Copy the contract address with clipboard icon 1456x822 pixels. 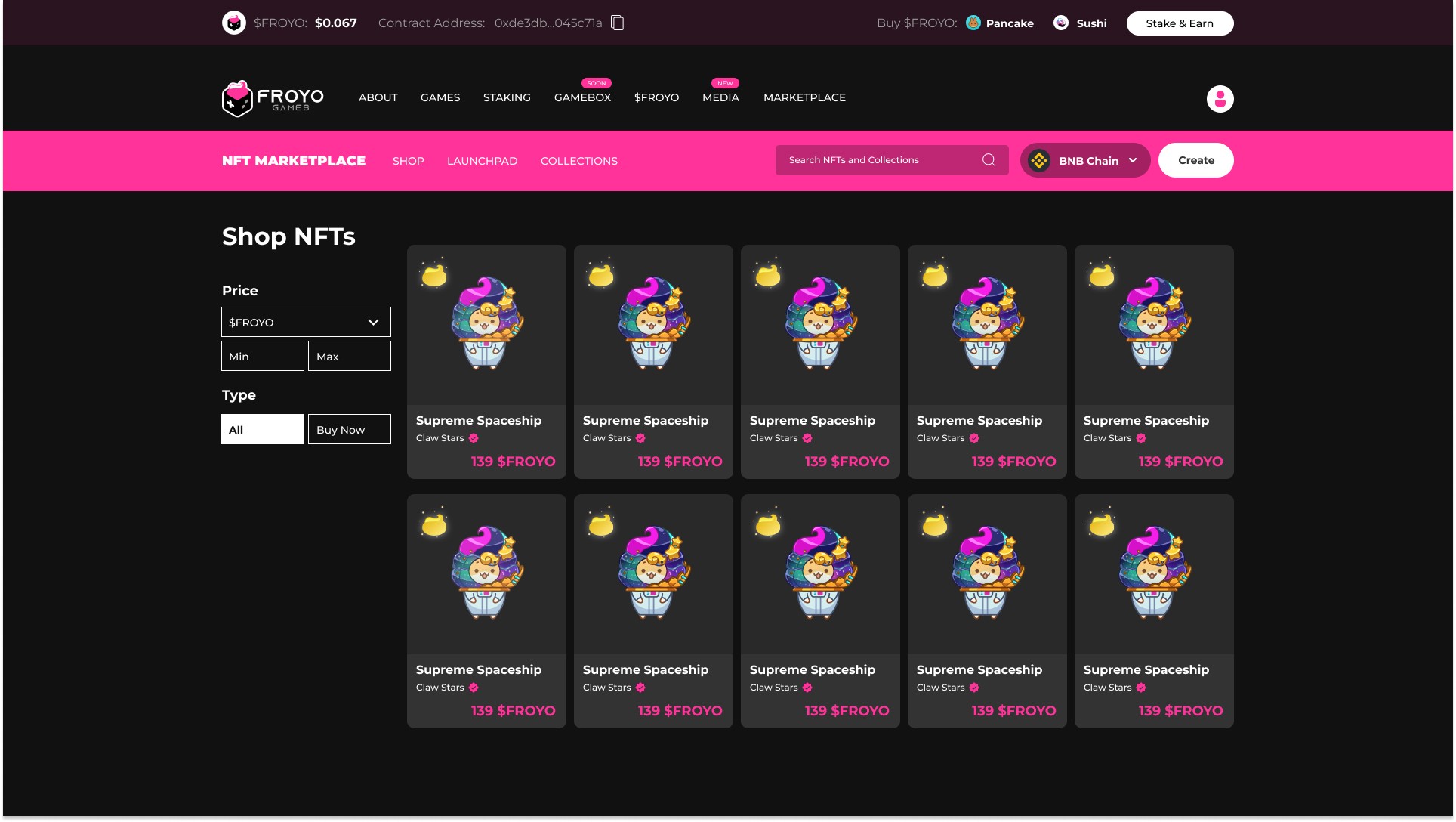click(617, 23)
